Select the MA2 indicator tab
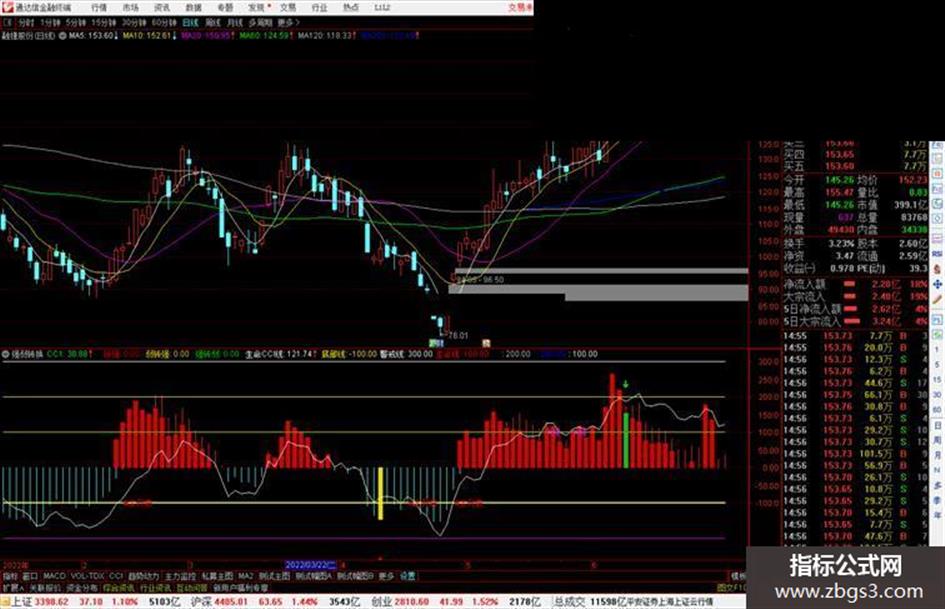The height and width of the screenshot is (609, 945). (245, 576)
